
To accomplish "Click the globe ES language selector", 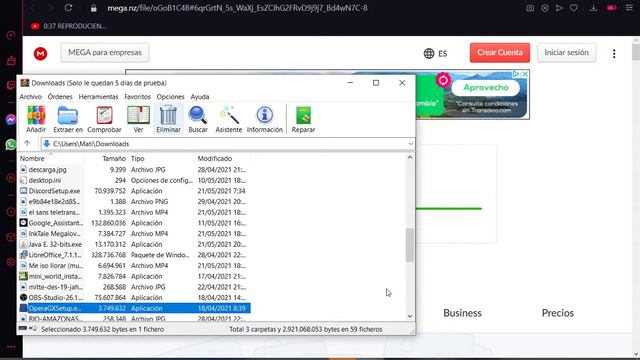I will 436,53.
